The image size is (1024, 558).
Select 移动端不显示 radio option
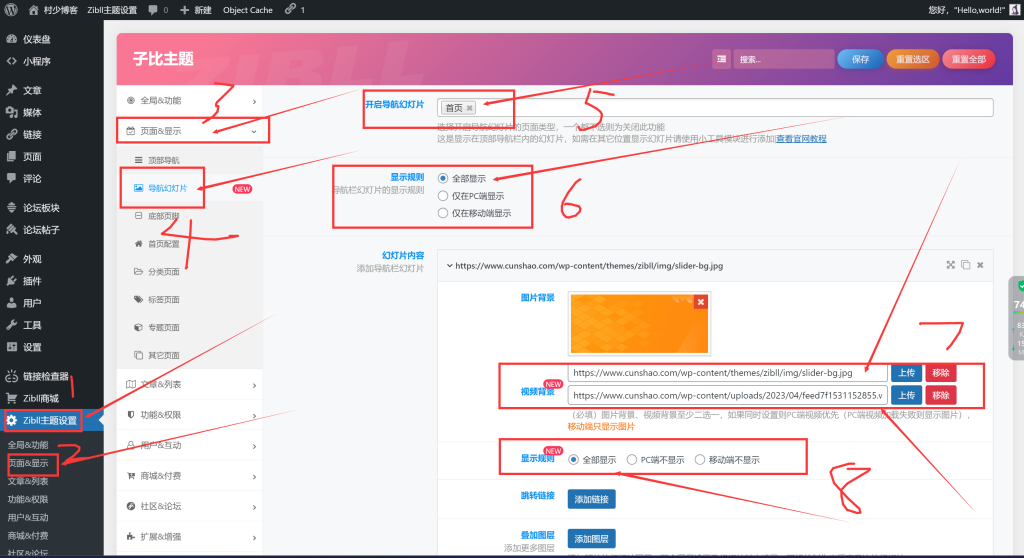(700, 460)
